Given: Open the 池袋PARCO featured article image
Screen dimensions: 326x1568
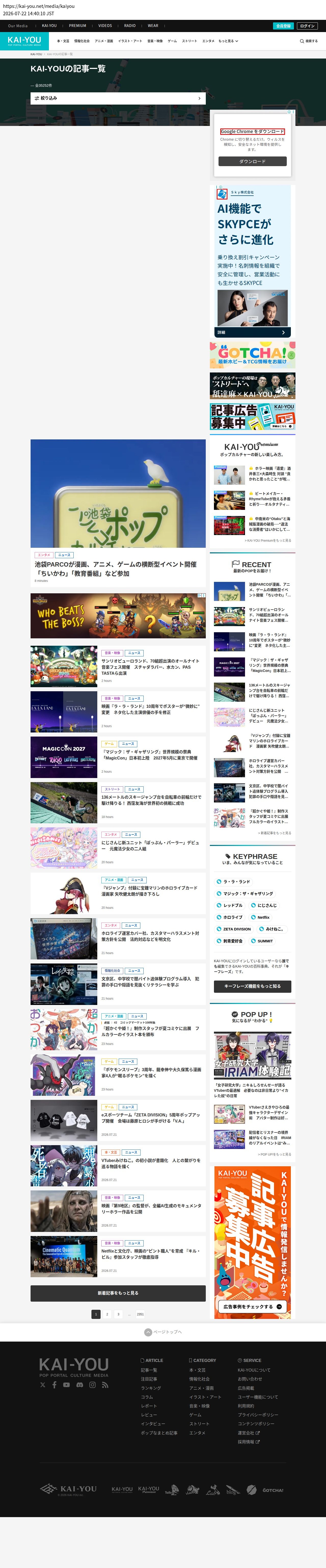Looking at the screenshot, I should point(118,494).
